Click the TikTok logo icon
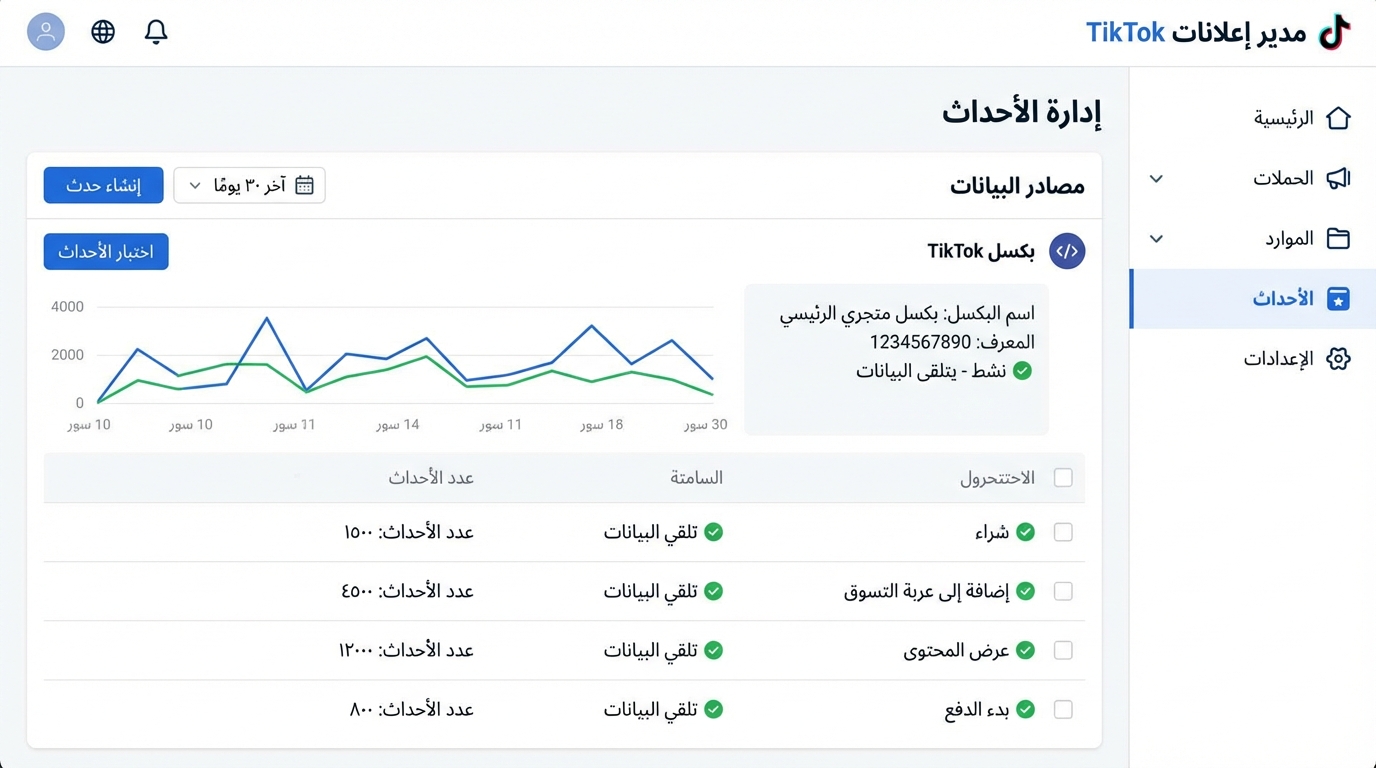Viewport: 1376px width, 768px height. (x=1334, y=32)
